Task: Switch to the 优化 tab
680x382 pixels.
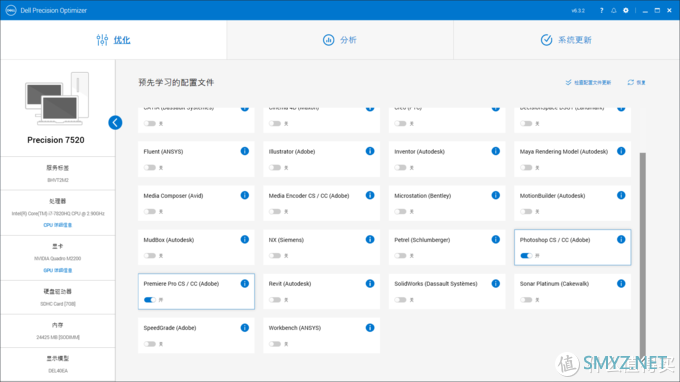Action: coord(113,40)
